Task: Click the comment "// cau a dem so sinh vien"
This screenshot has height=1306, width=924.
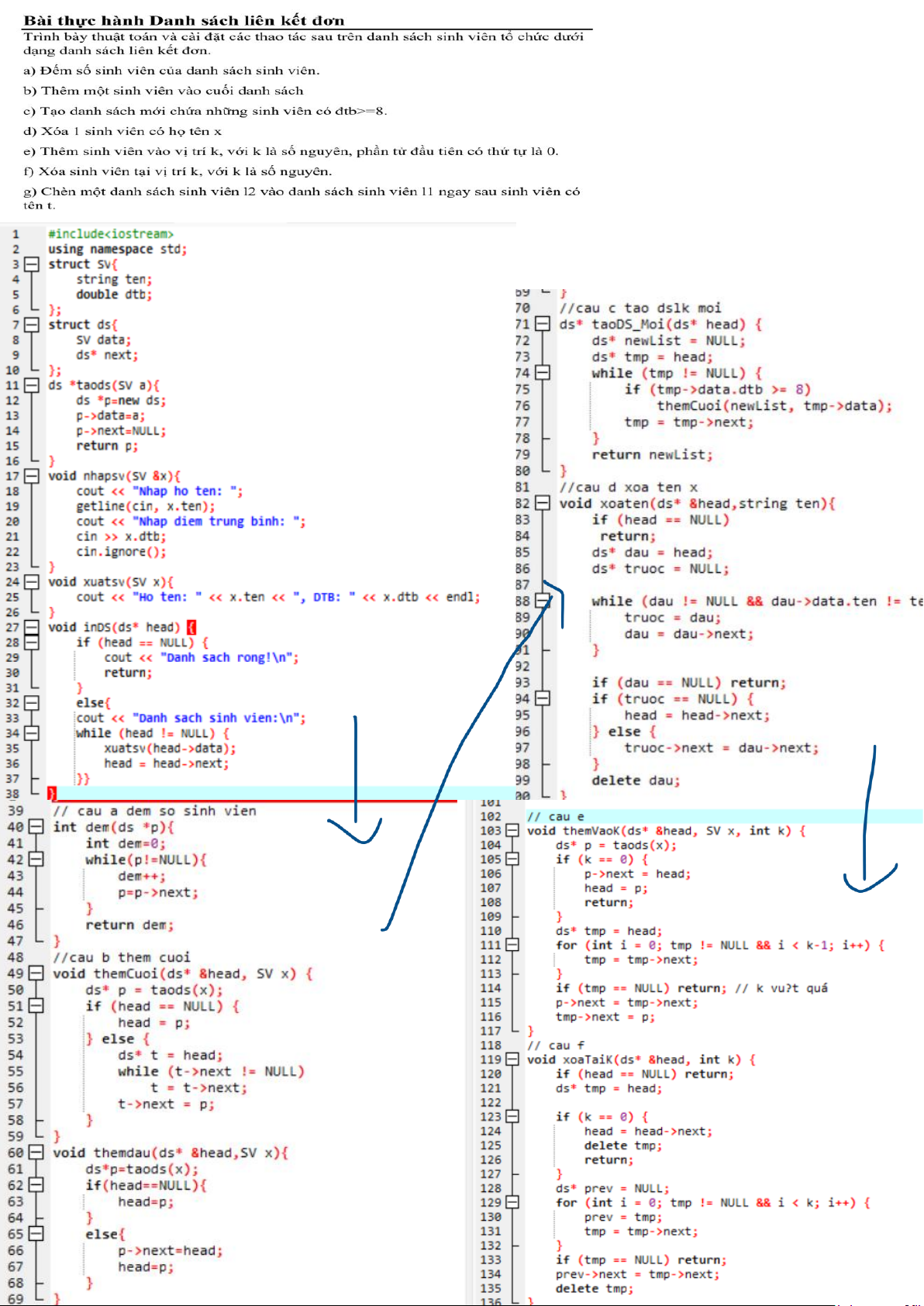Action: click(x=154, y=811)
